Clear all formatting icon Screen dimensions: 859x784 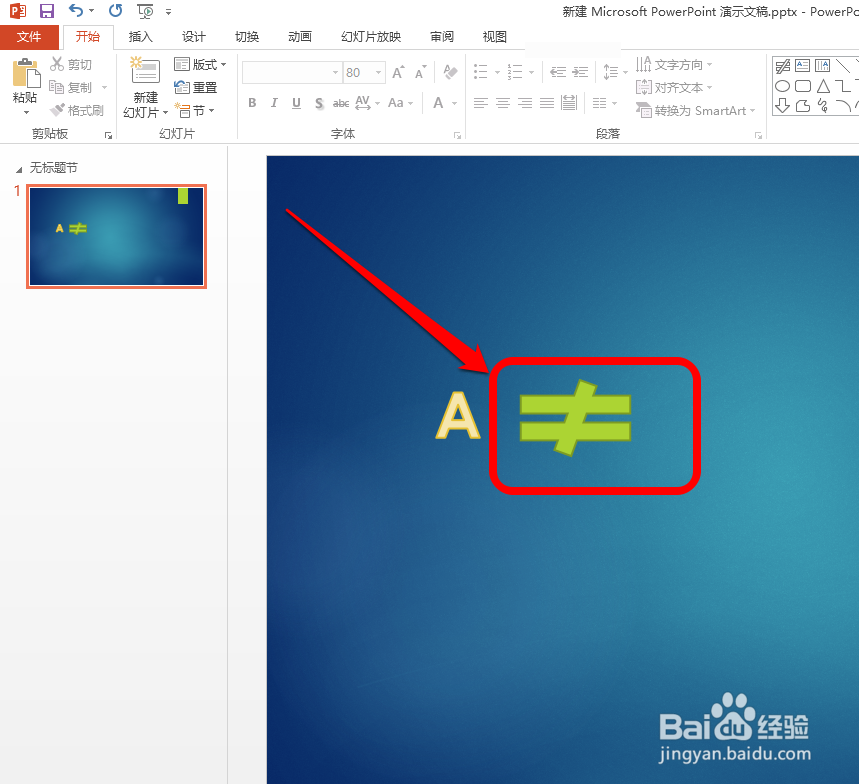450,72
